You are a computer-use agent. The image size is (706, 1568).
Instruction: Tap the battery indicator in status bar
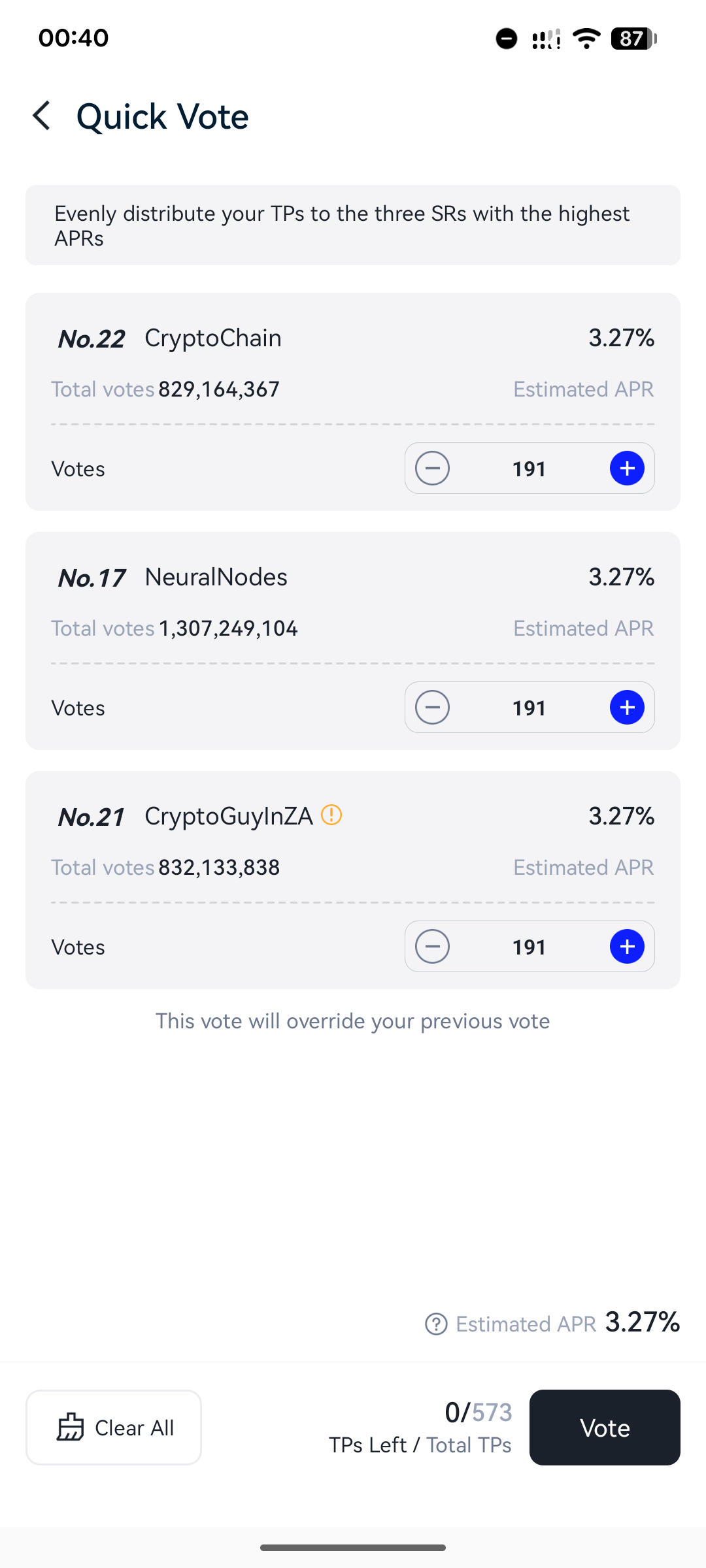pyautogui.click(x=633, y=39)
